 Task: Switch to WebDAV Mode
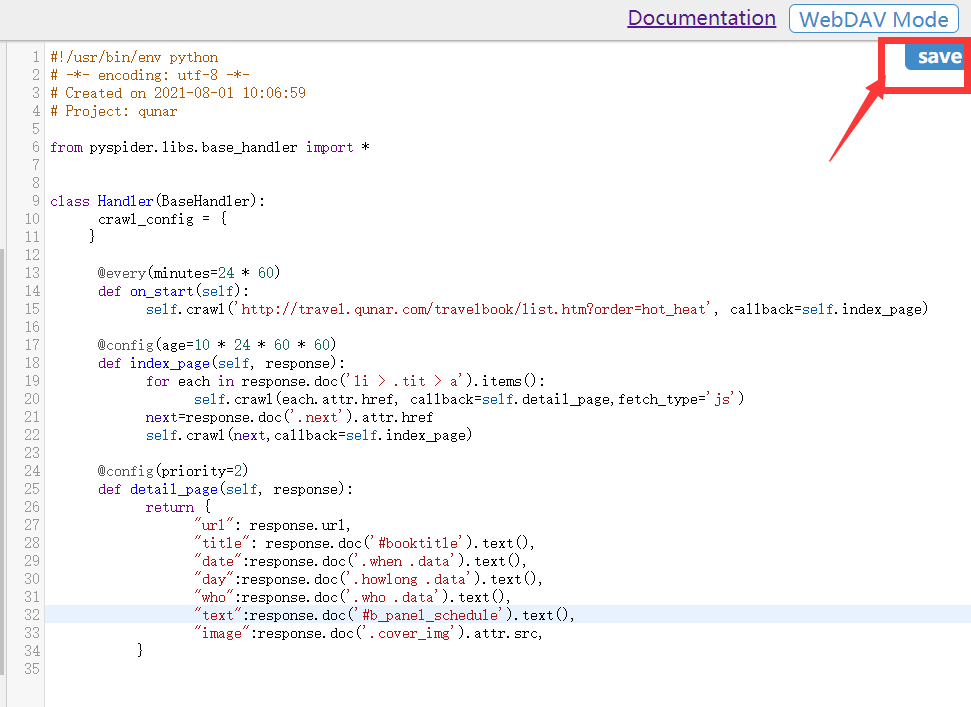[874, 19]
